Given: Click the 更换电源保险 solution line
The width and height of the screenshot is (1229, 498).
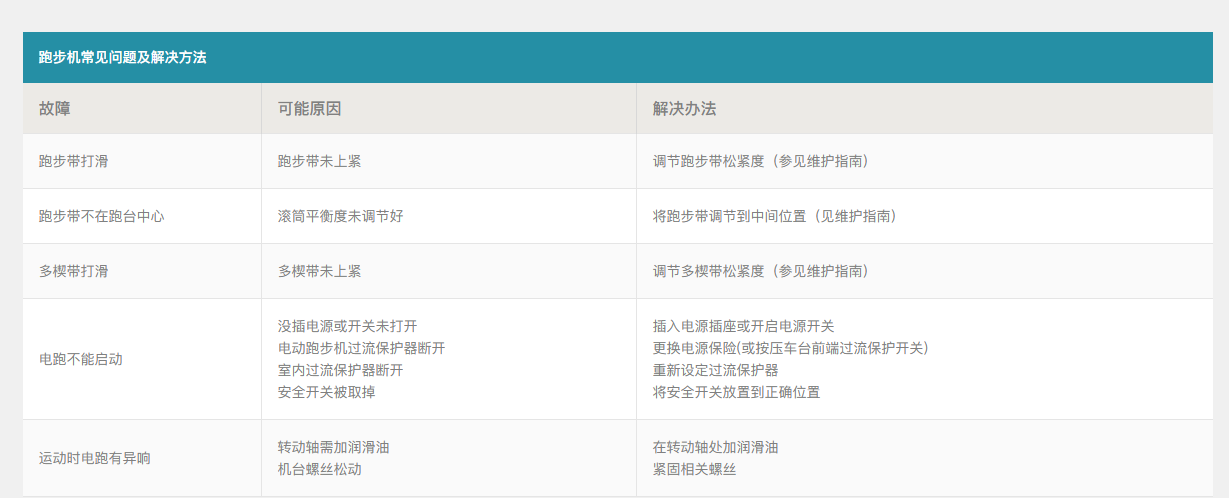Looking at the screenshot, I should pyautogui.click(x=790, y=348).
